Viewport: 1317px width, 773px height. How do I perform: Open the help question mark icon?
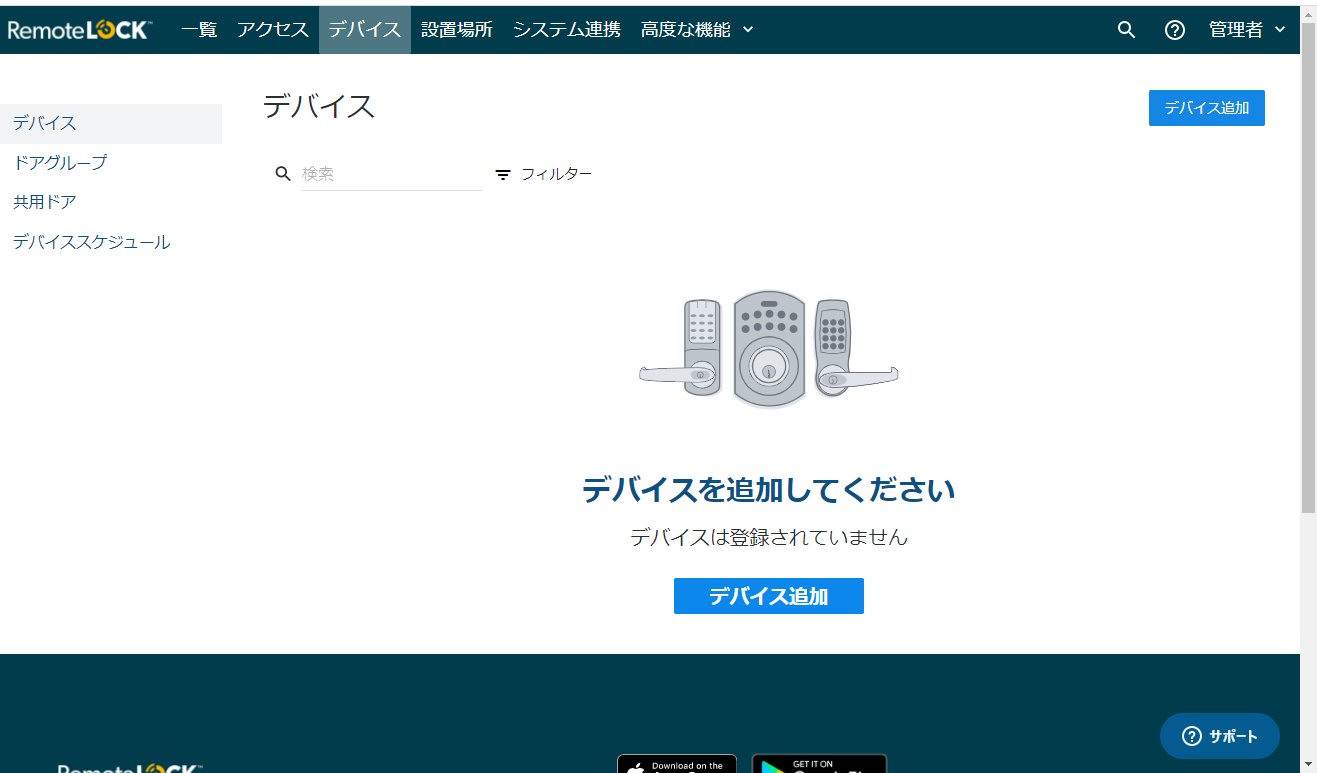coord(1175,30)
